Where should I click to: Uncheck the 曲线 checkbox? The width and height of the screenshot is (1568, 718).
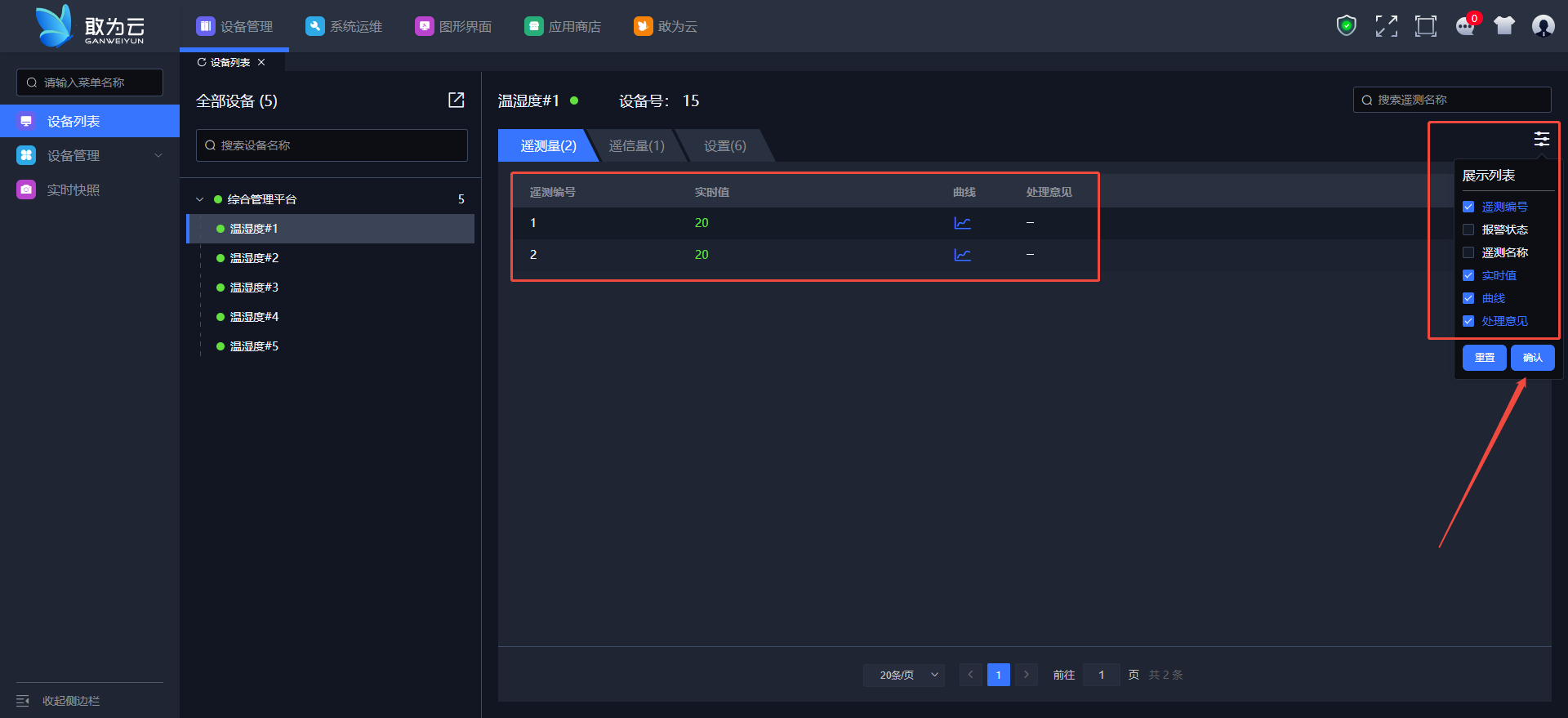[1468, 298]
